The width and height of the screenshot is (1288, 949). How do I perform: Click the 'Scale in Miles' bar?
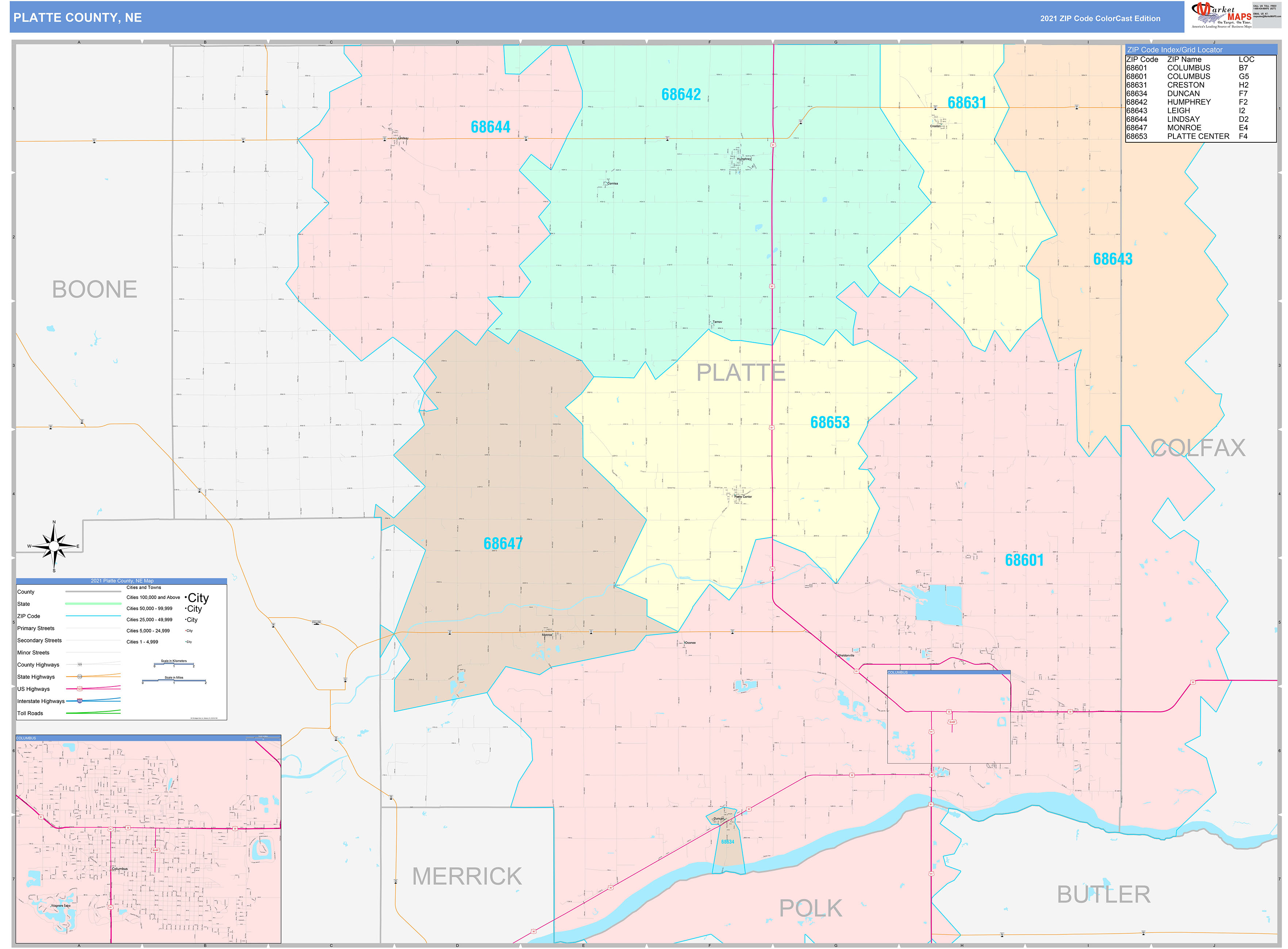point(174,681)
